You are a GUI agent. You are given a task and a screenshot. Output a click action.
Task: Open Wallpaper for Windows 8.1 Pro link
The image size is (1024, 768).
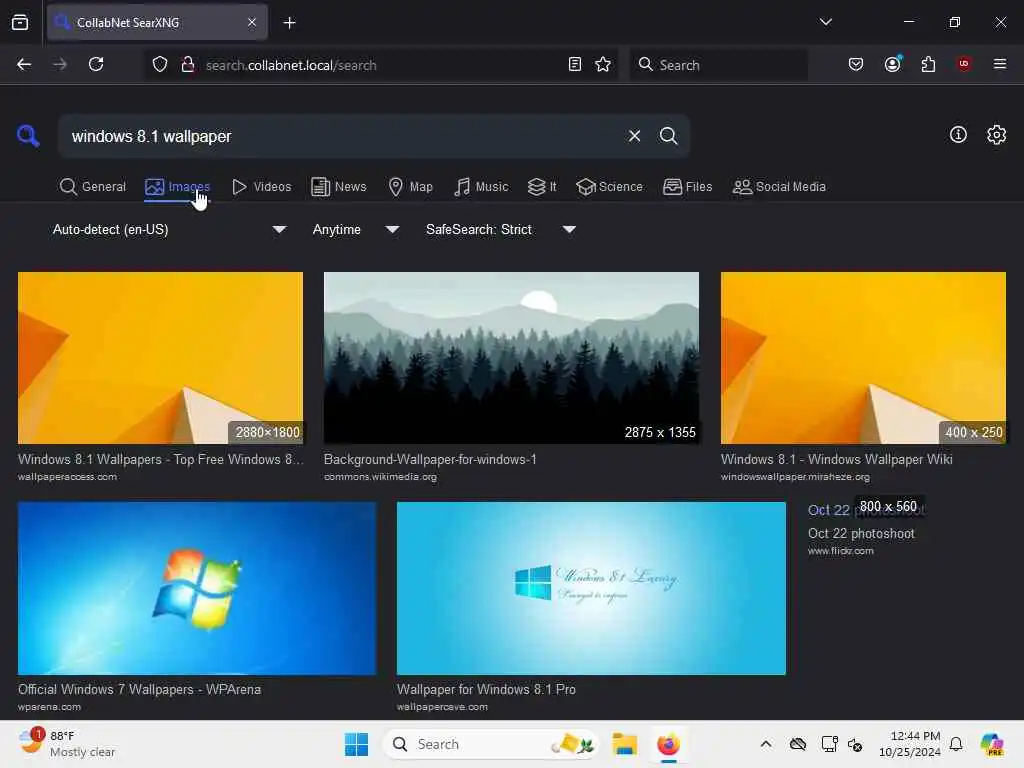[x=487, y=689]
